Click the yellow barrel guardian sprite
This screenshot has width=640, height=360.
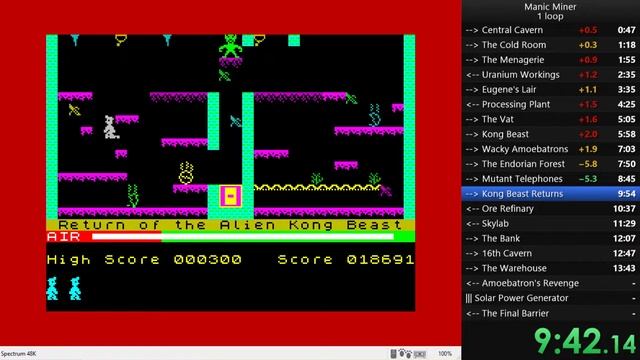[x=186, y=173]
